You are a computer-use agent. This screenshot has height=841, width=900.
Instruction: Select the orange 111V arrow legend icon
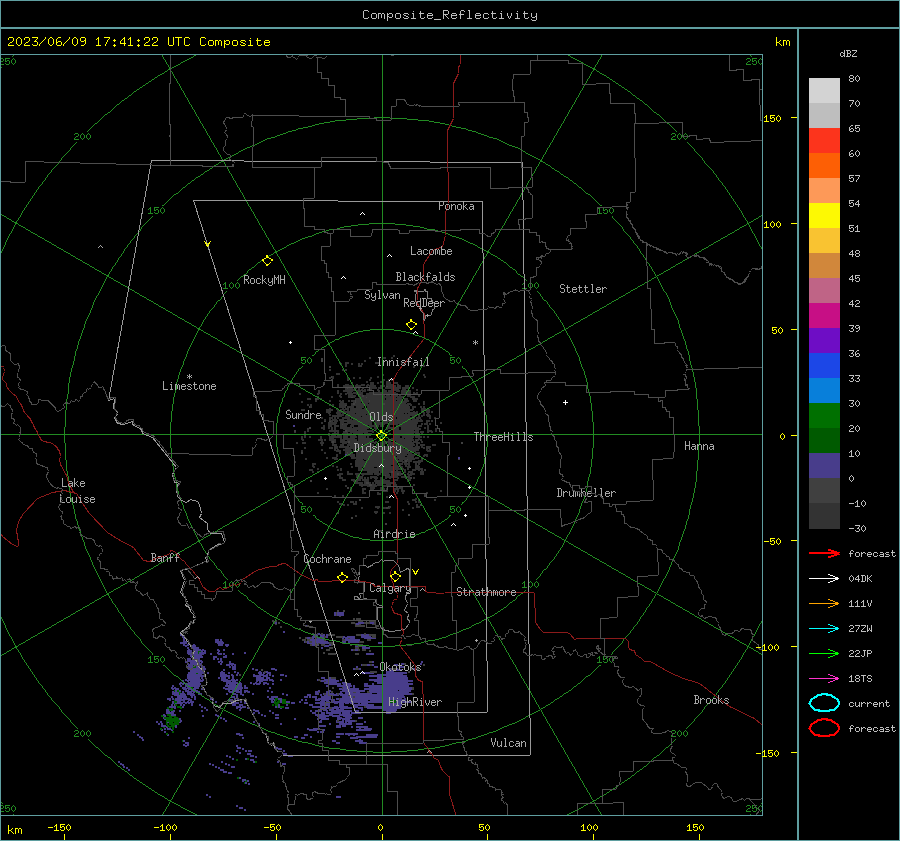click(824, 603)
